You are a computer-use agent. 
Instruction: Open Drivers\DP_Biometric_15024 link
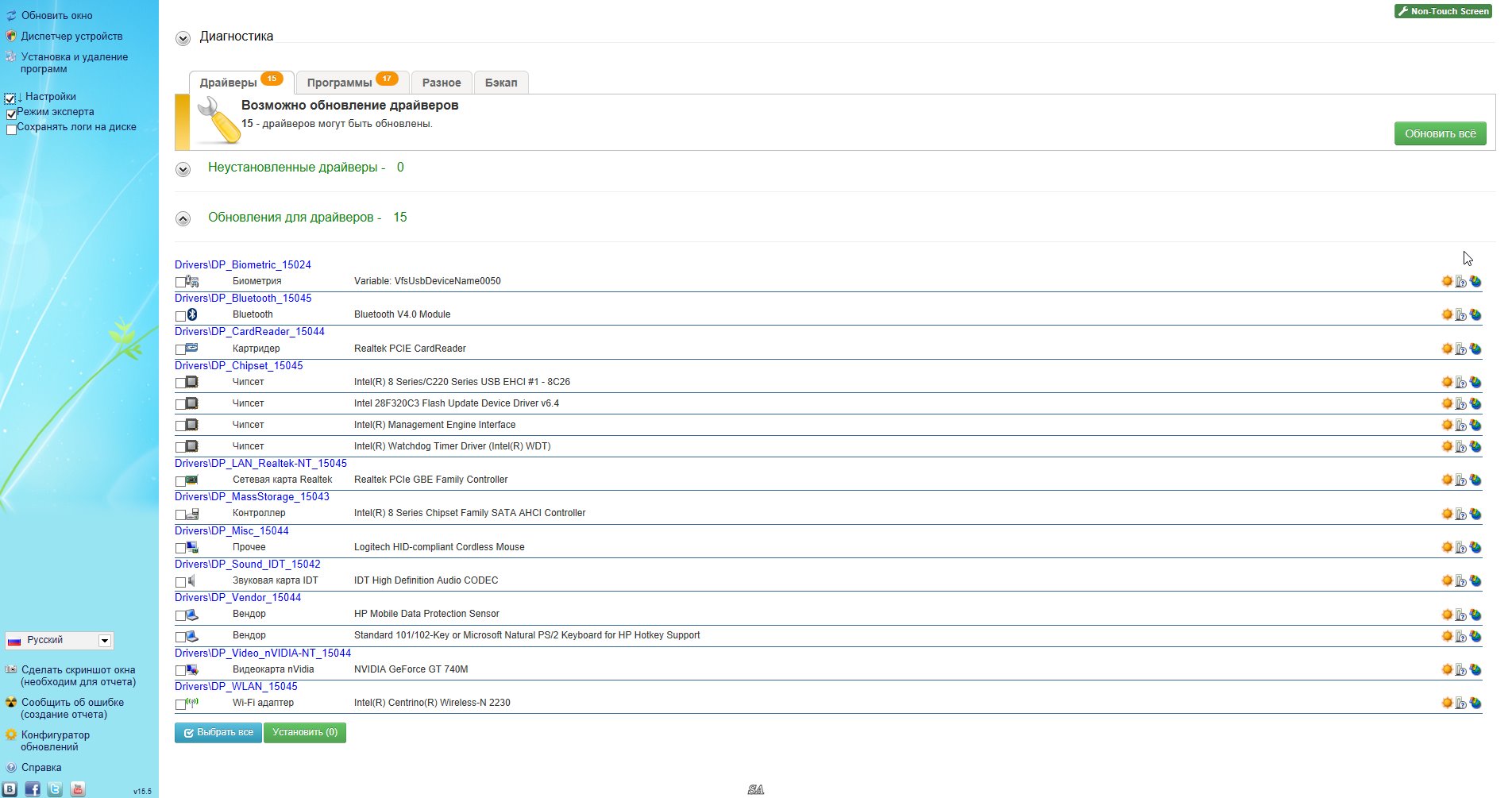[x=243, y=264]
